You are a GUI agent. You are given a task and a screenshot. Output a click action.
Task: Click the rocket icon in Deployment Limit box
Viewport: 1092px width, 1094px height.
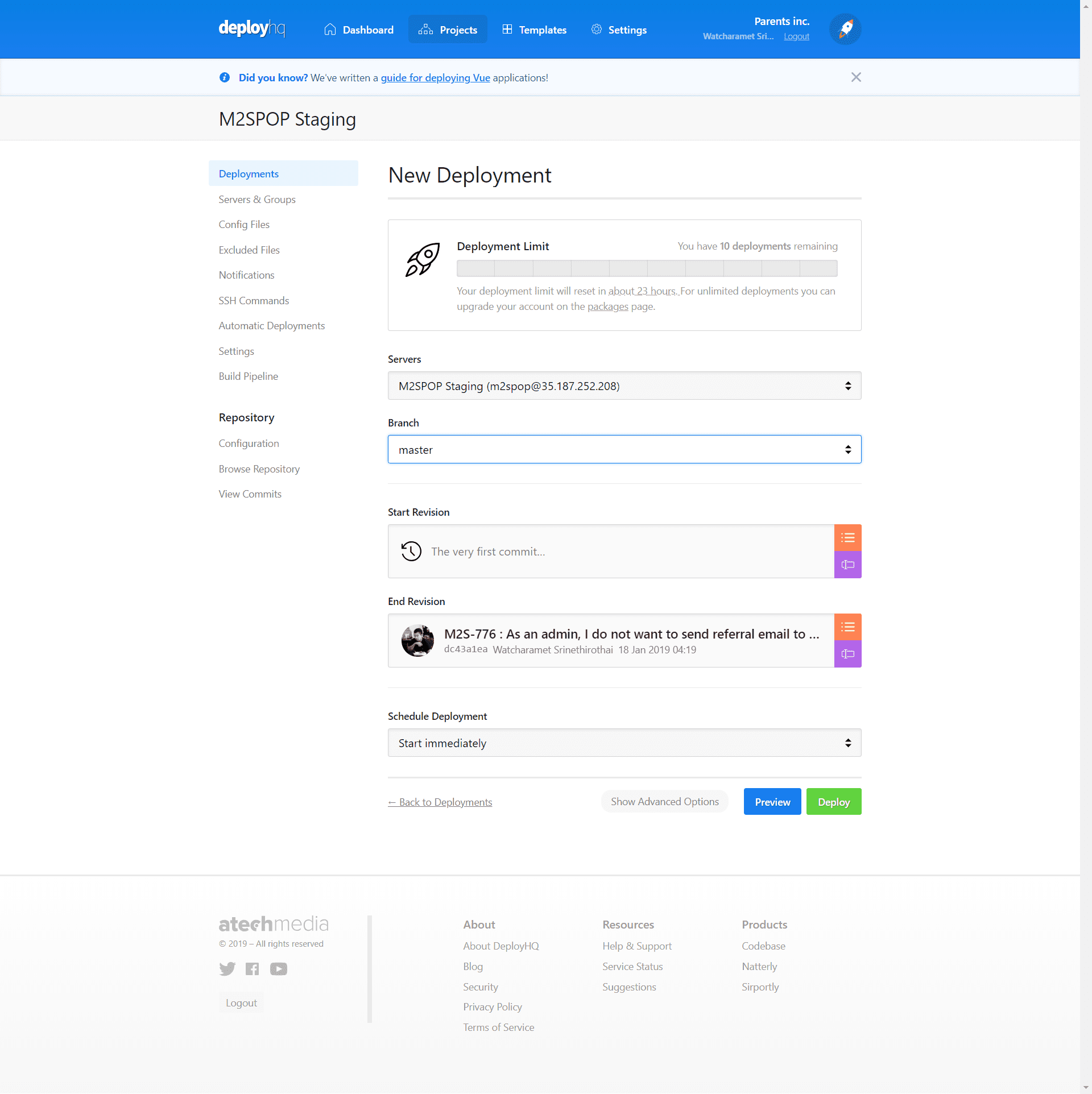(423, 261)
